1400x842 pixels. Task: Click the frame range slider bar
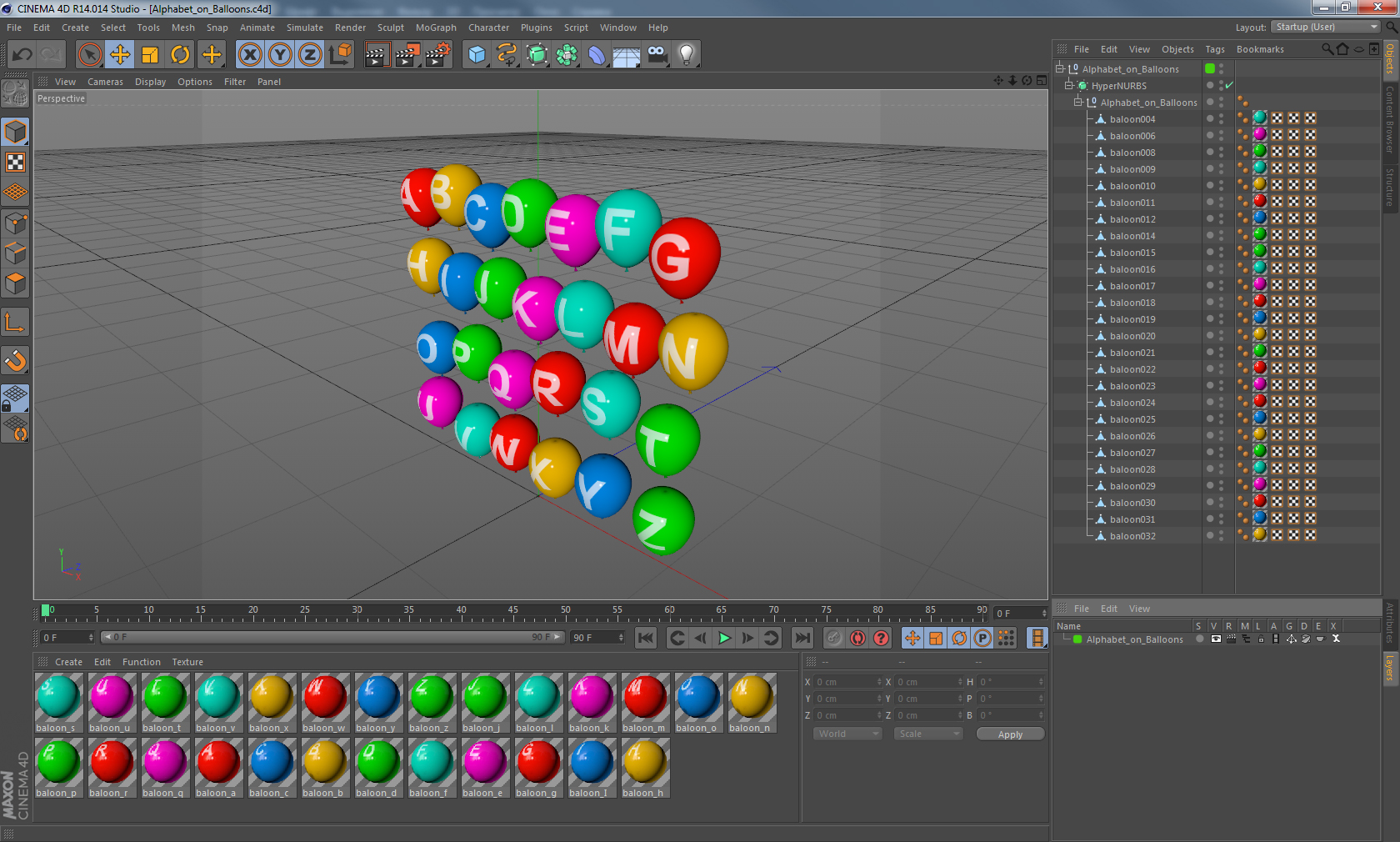click(x=332, y=637)
